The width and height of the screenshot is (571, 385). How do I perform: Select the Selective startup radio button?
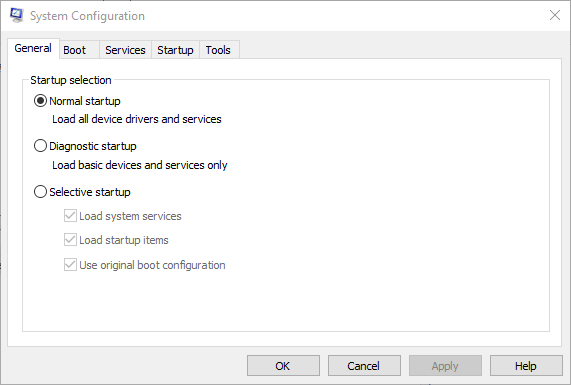tap(40, 192)
